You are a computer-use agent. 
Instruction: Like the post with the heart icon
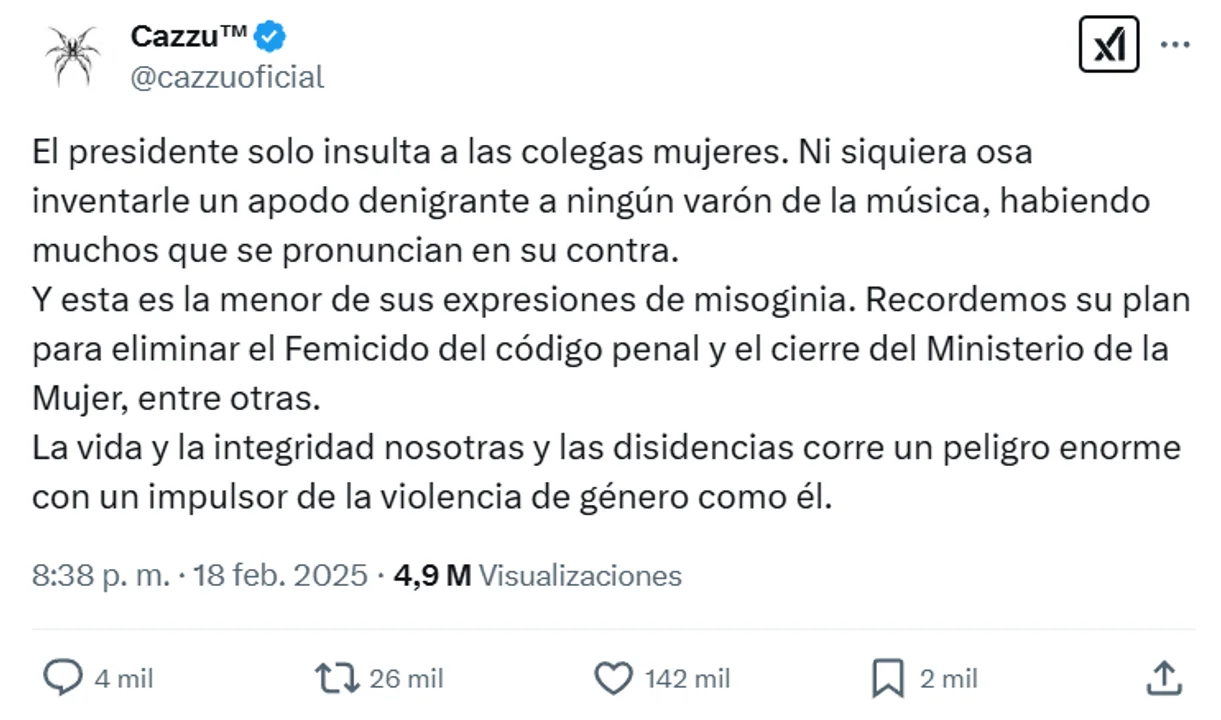(x=613, y=680)
